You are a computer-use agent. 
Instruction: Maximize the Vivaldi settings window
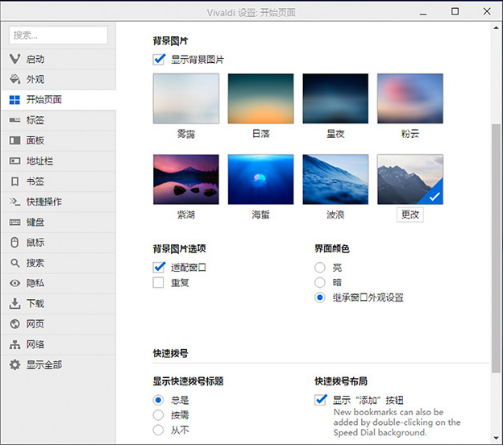(x=455, y=12)
